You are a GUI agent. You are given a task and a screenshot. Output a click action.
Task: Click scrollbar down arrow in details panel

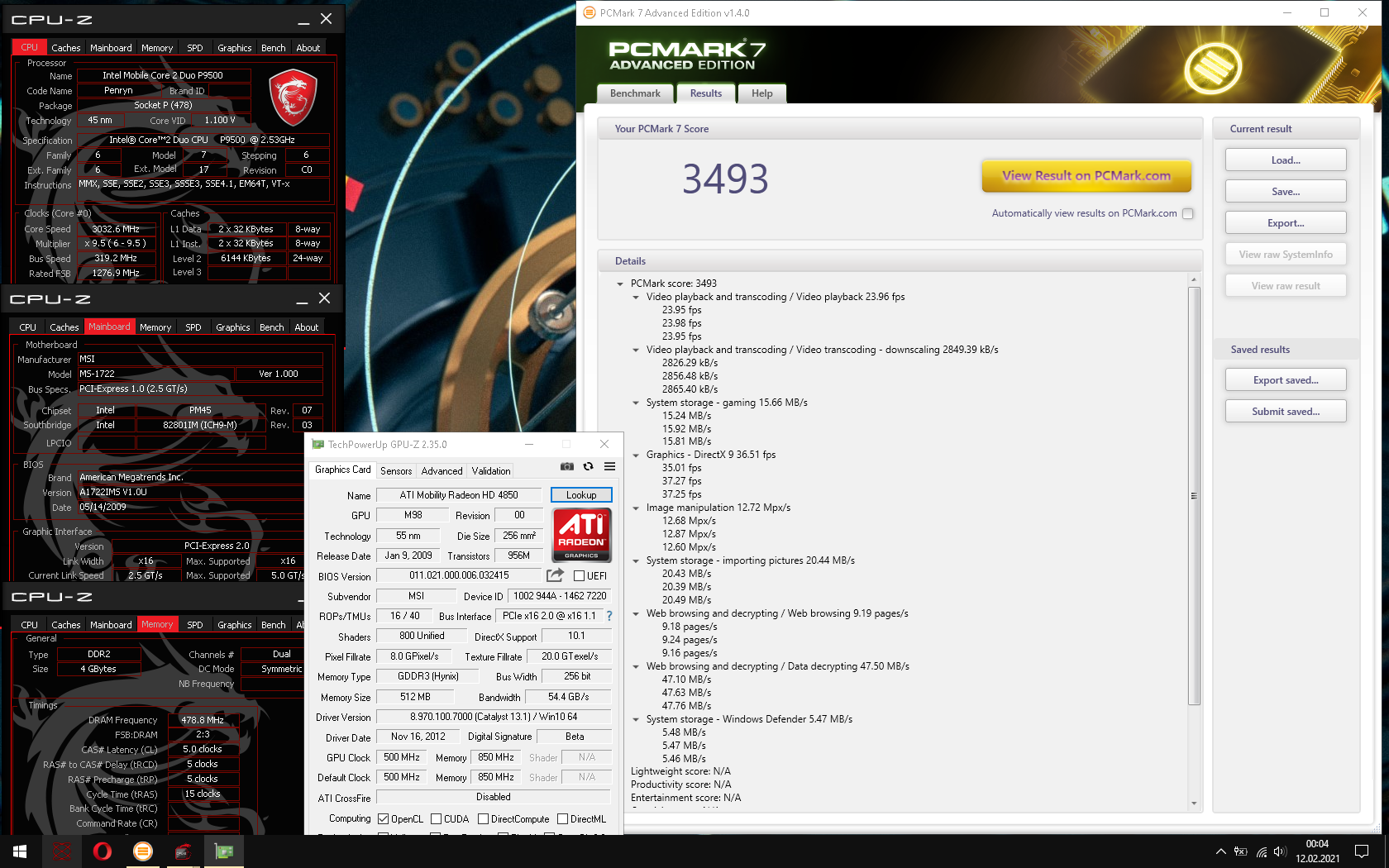click(1194, 803)
